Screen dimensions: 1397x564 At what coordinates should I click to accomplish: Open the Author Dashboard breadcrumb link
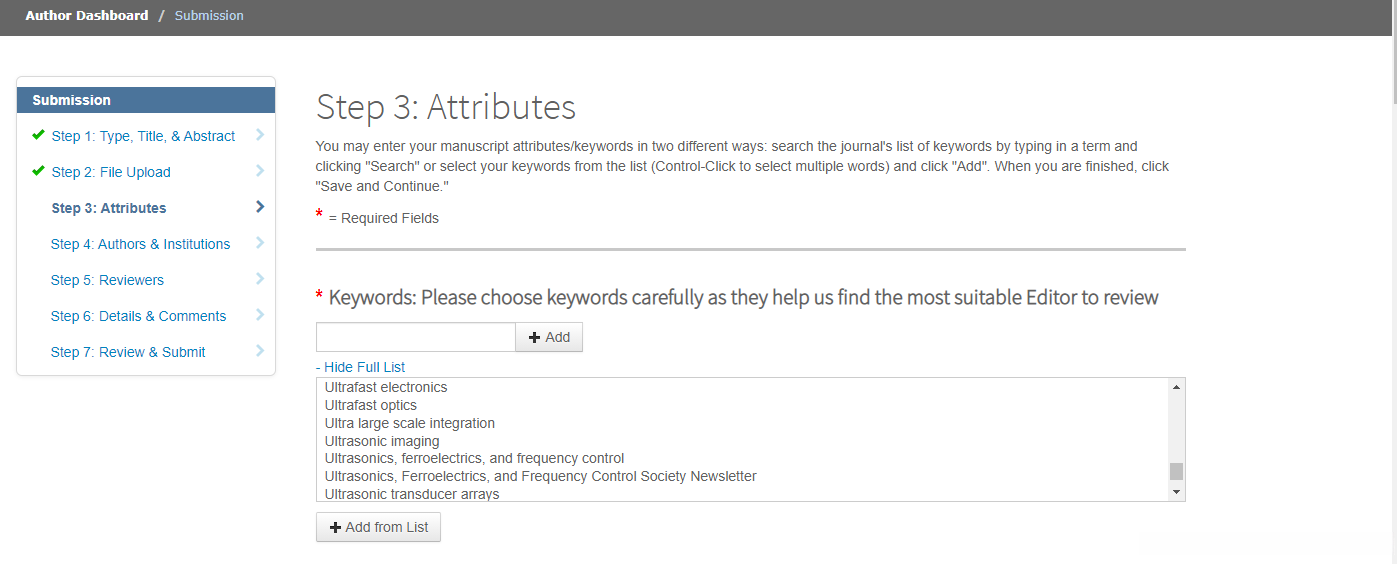87,15
